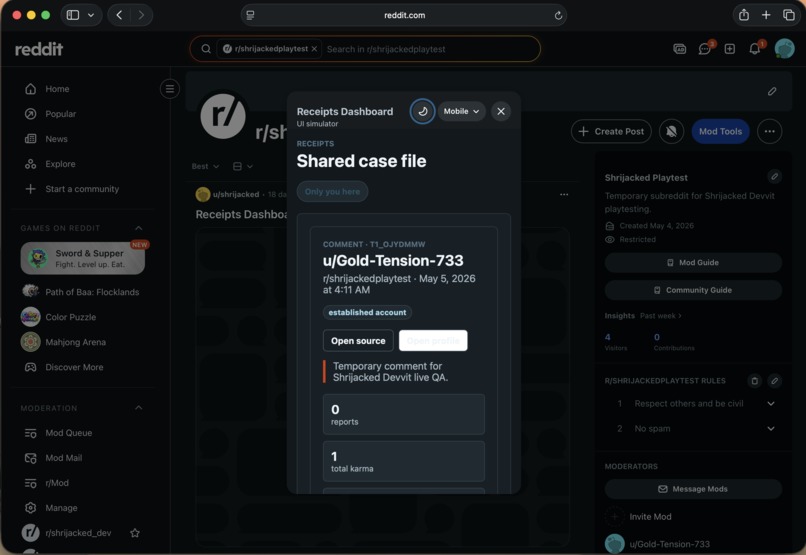806x555 pixels.
Task: Click the Safari back button
Action: point(119,15)
